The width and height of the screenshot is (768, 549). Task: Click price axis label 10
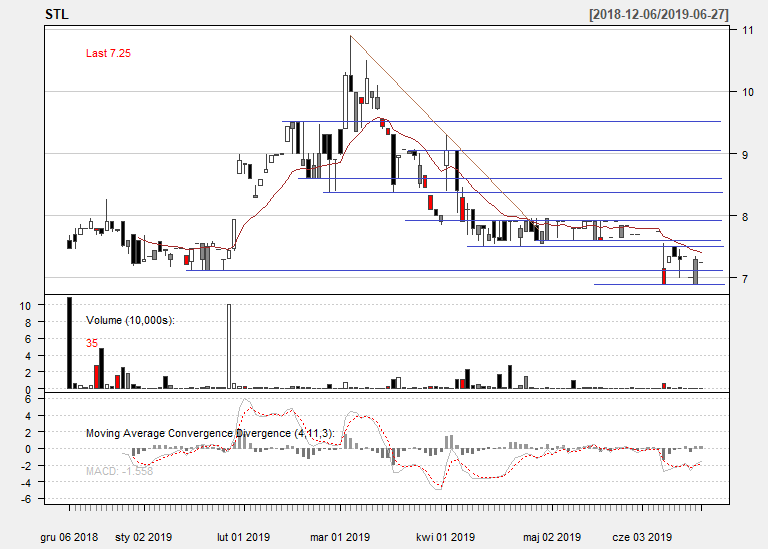[x=747, y=92]
